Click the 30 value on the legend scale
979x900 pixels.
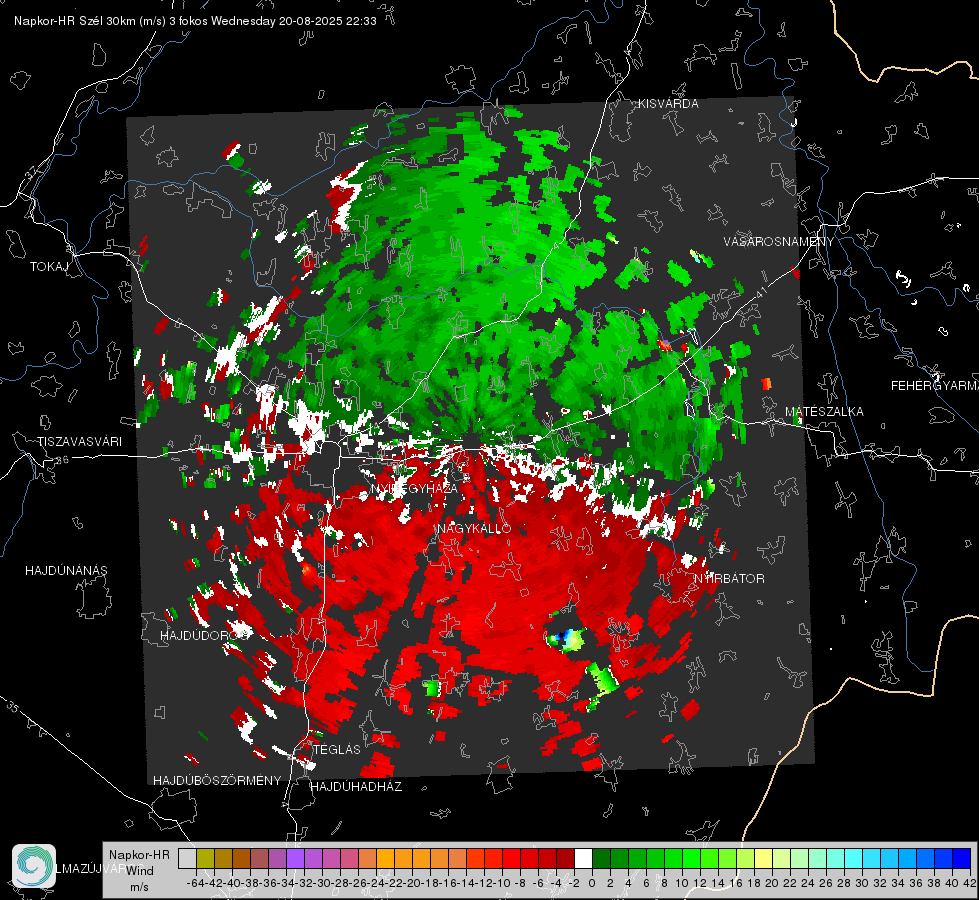pyautogui.click(x=862, y=883)
